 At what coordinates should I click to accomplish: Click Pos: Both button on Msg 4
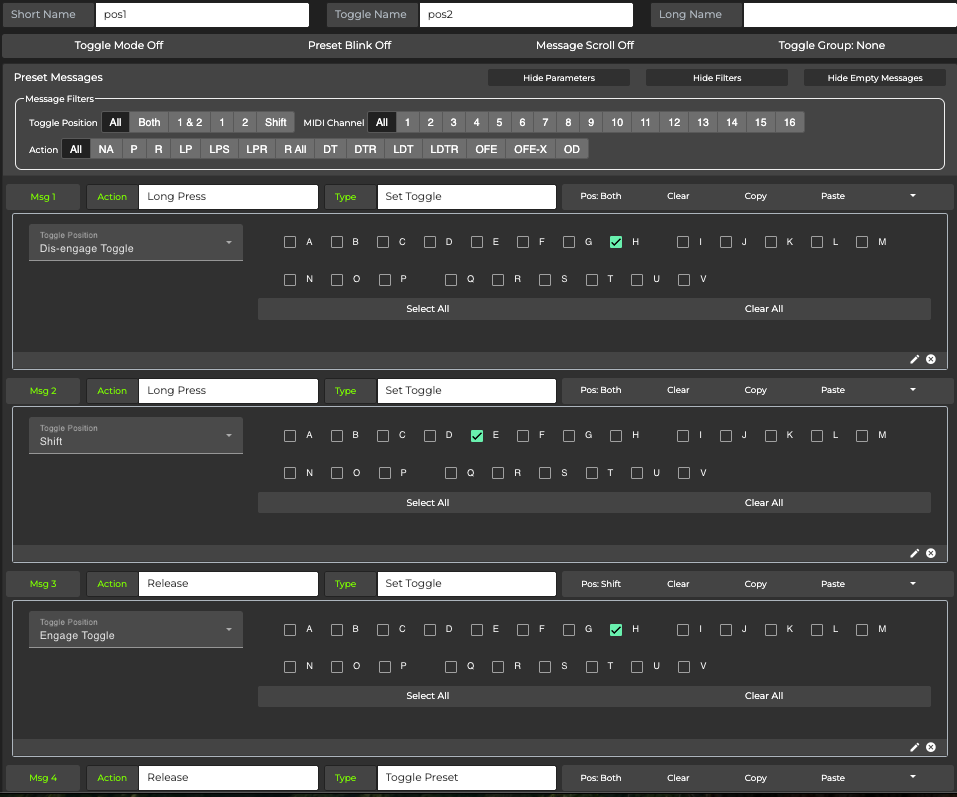click(x=601, y=778)
